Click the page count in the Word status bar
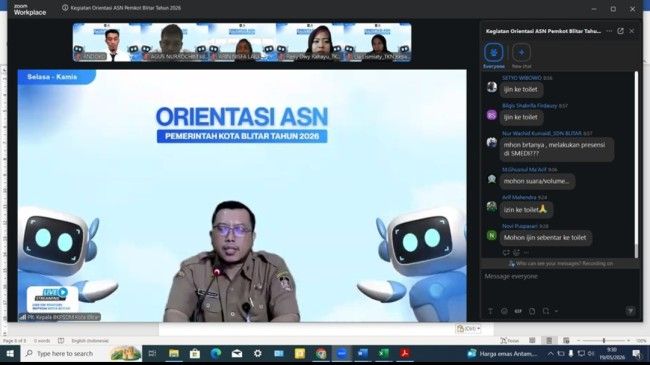 (x=15, y=341)
